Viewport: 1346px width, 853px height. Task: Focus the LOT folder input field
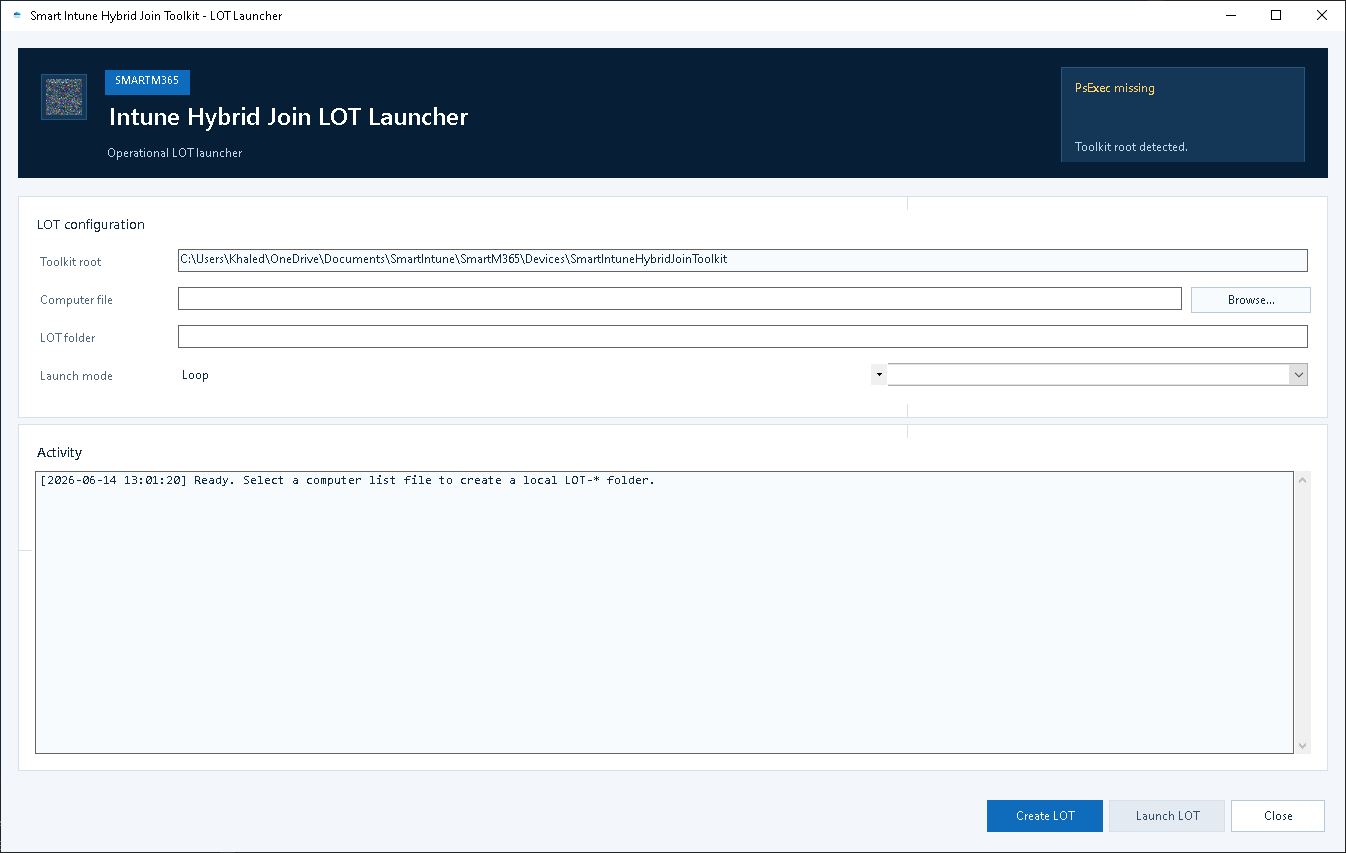(x=743, y=337)
